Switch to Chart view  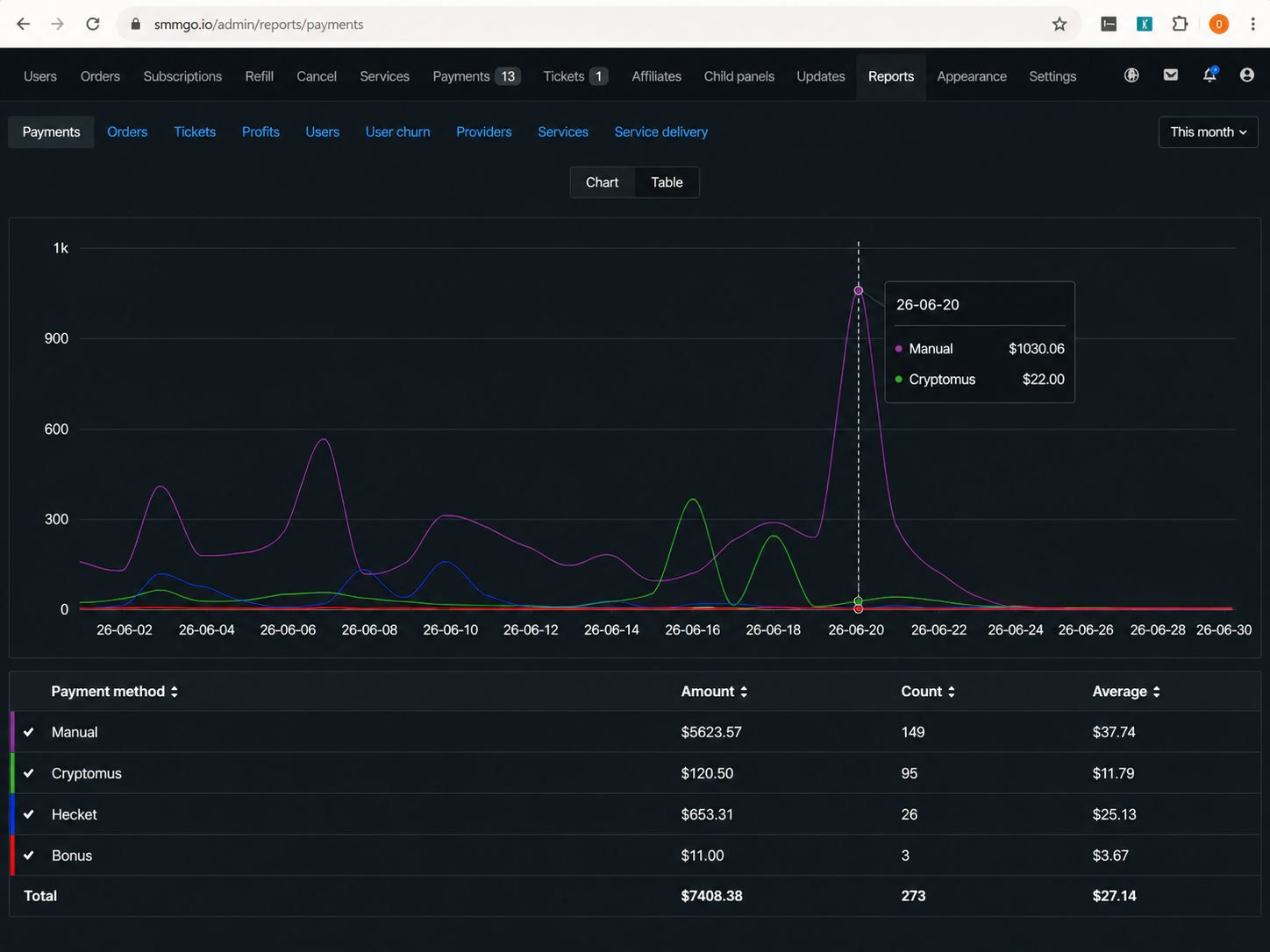tap(602, 182)
